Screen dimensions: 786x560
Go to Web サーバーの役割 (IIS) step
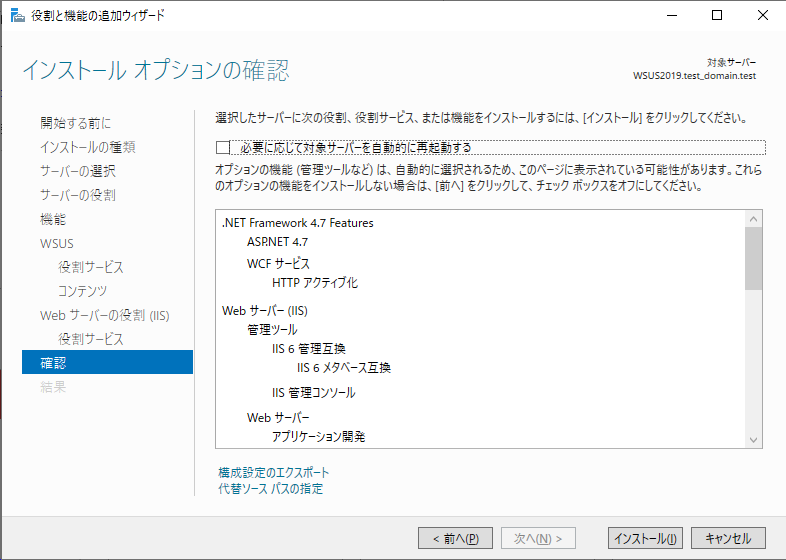point(105,315)
